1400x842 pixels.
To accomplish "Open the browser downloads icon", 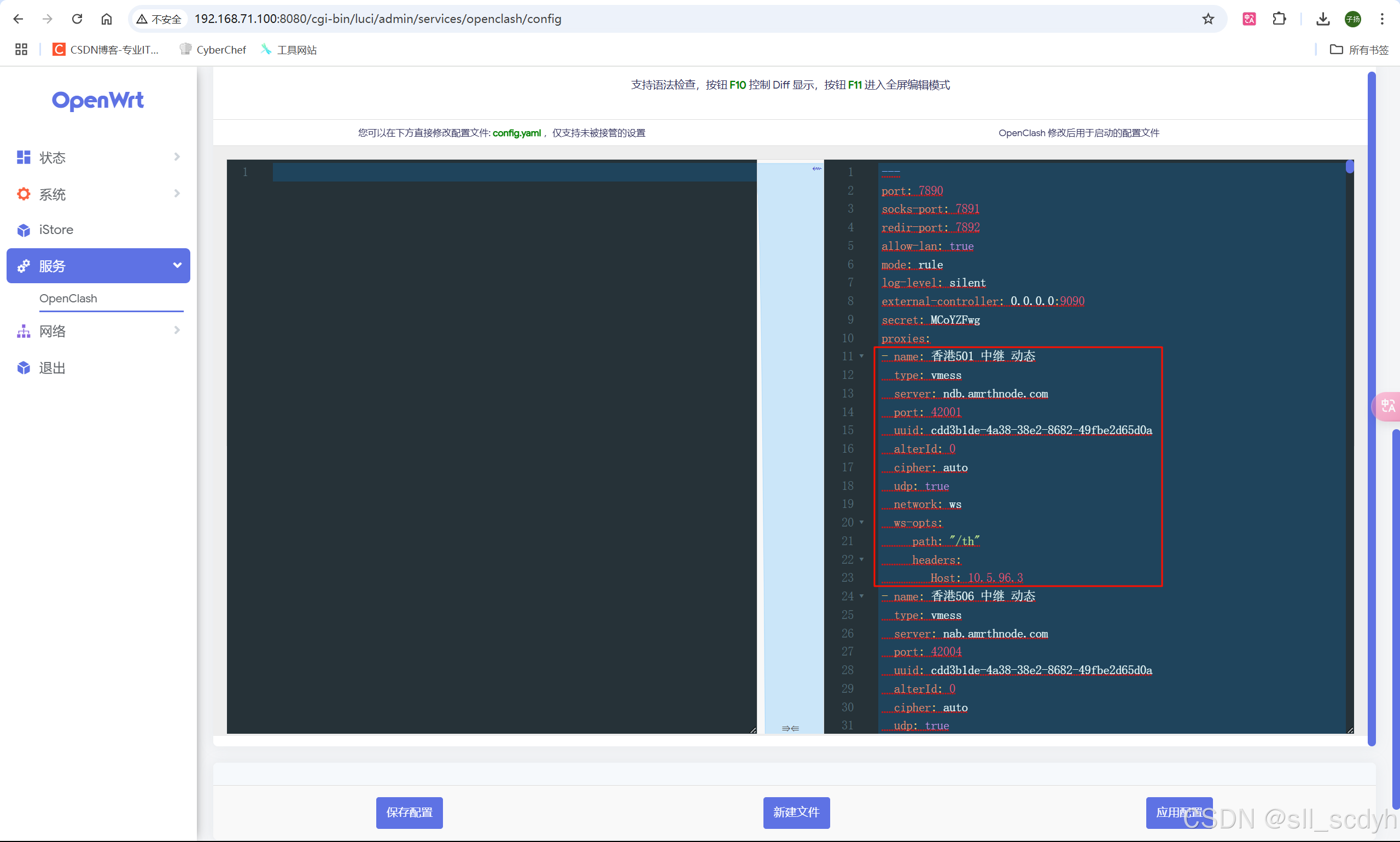I will click(1323, 19).
